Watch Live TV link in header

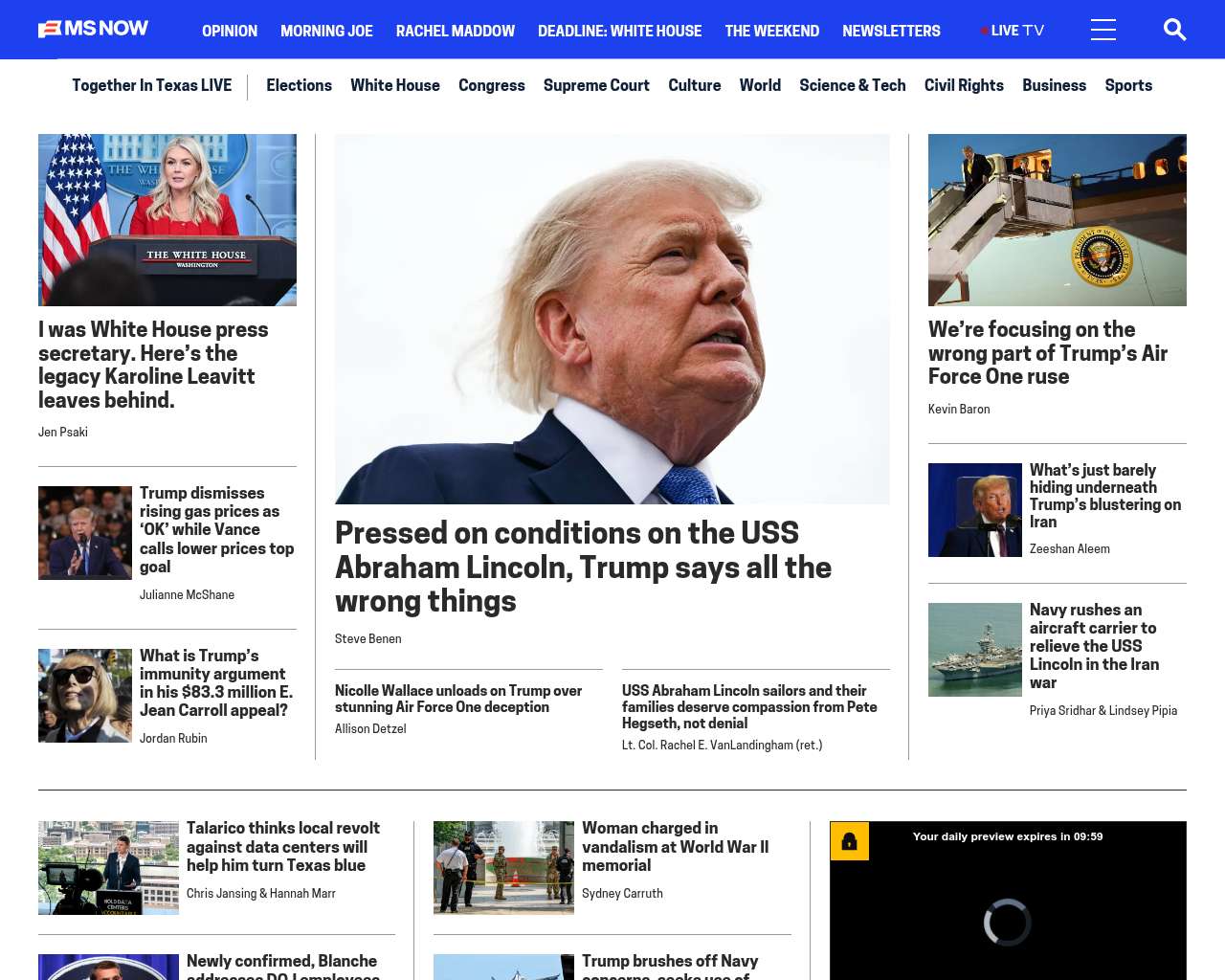1013,31
